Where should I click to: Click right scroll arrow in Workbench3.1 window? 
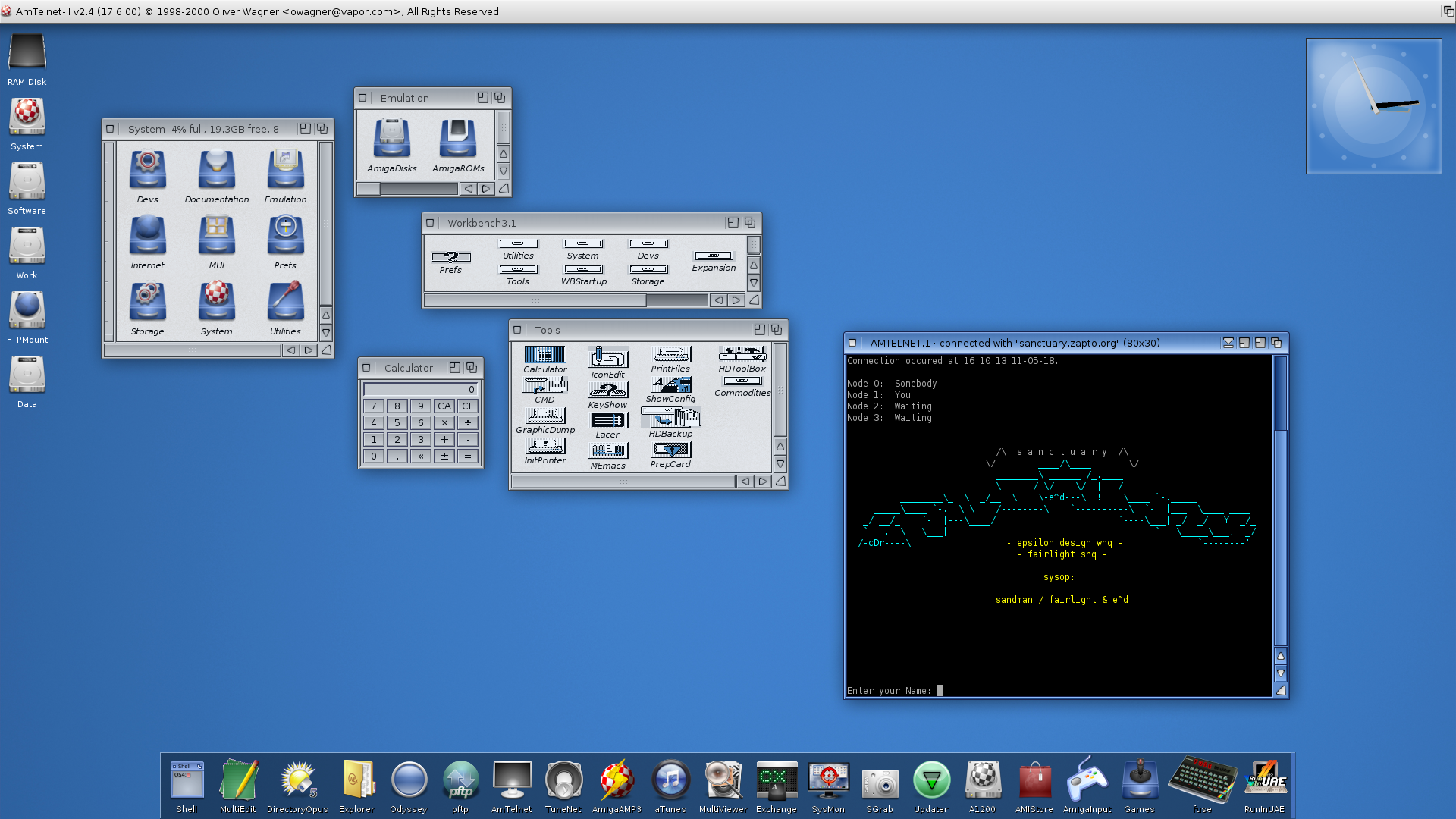[x=736, y=300]
